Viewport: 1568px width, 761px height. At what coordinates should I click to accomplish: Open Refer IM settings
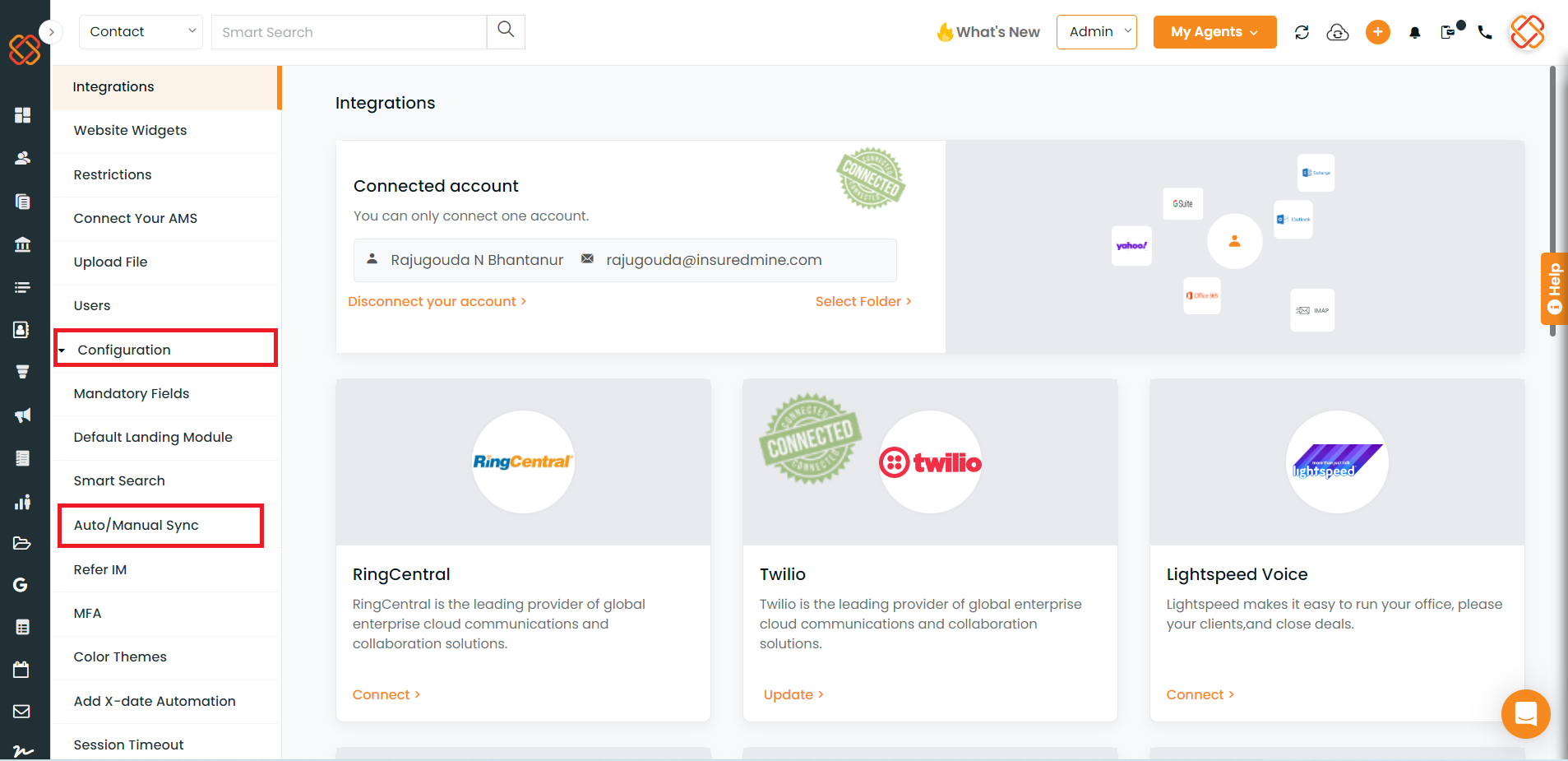coord(166,569)
